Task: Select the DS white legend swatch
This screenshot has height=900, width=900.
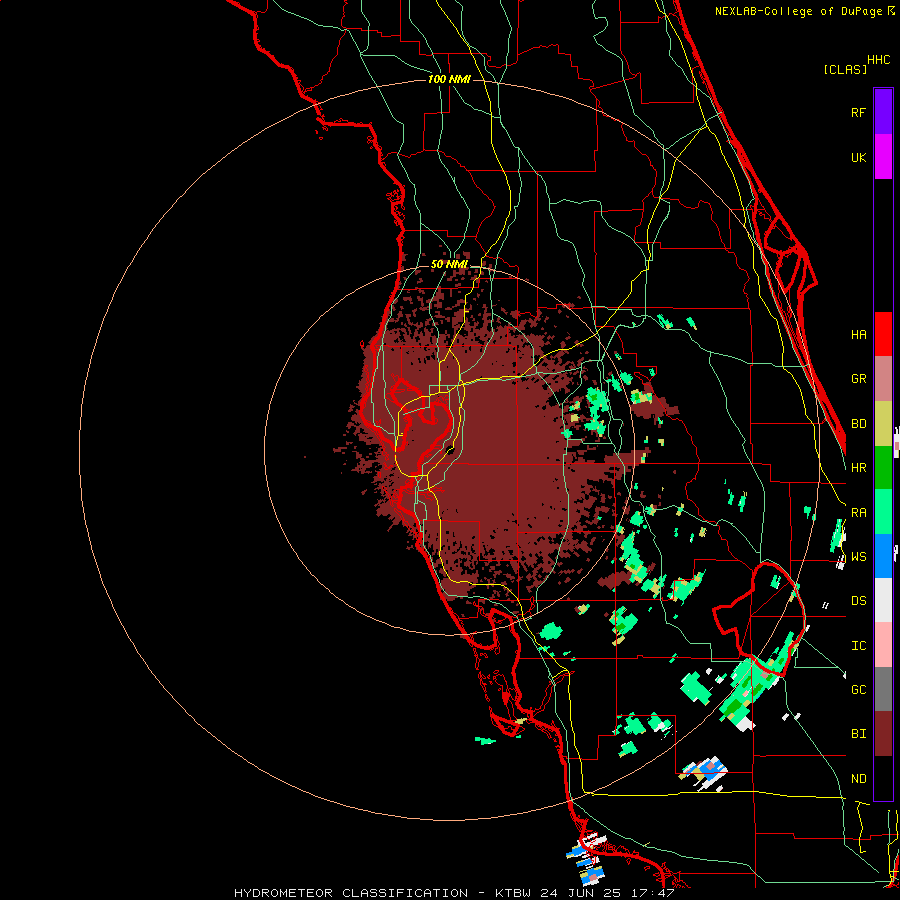Action: 883,600
